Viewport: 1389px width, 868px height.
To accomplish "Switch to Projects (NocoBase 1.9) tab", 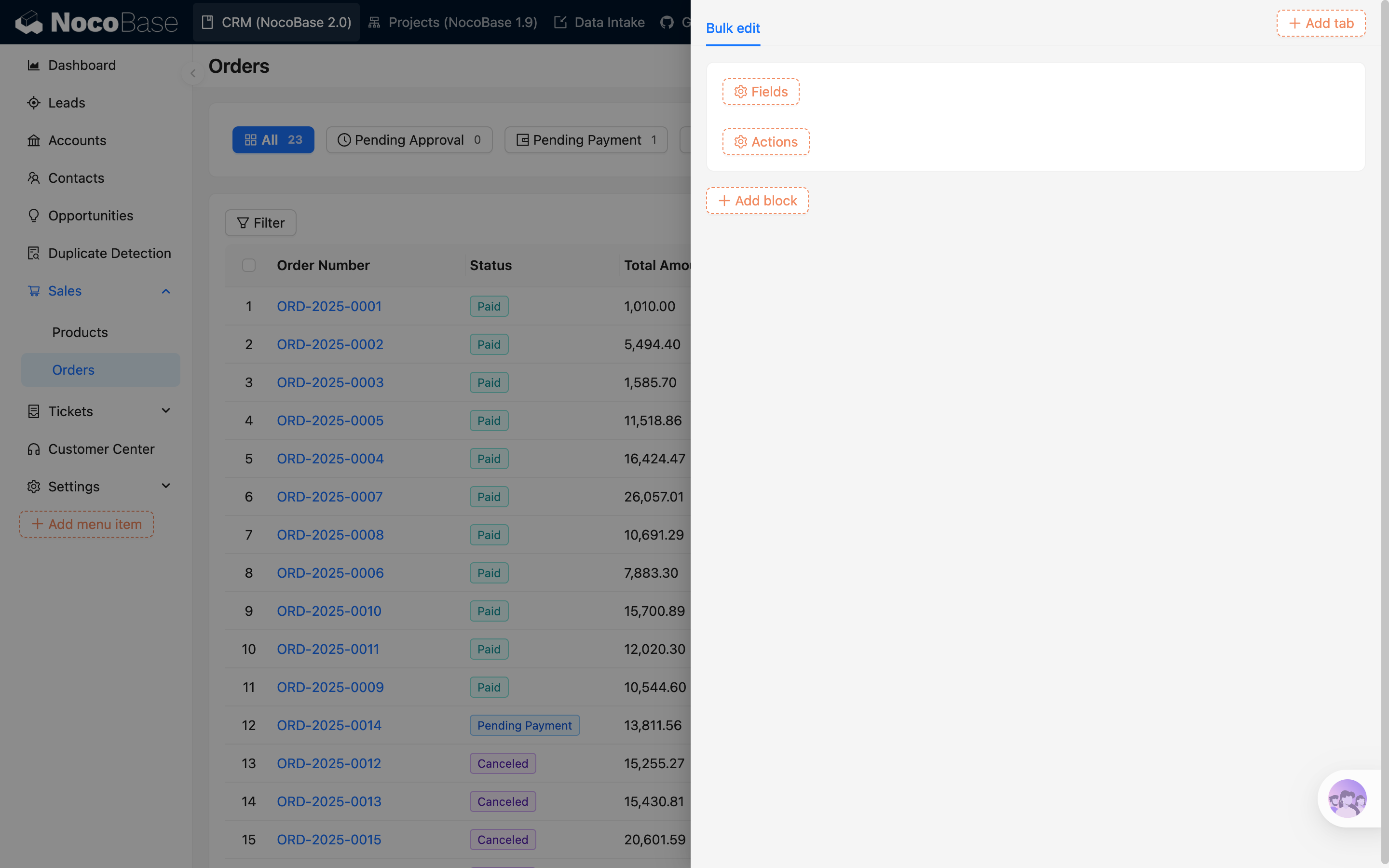I will 453,22.
